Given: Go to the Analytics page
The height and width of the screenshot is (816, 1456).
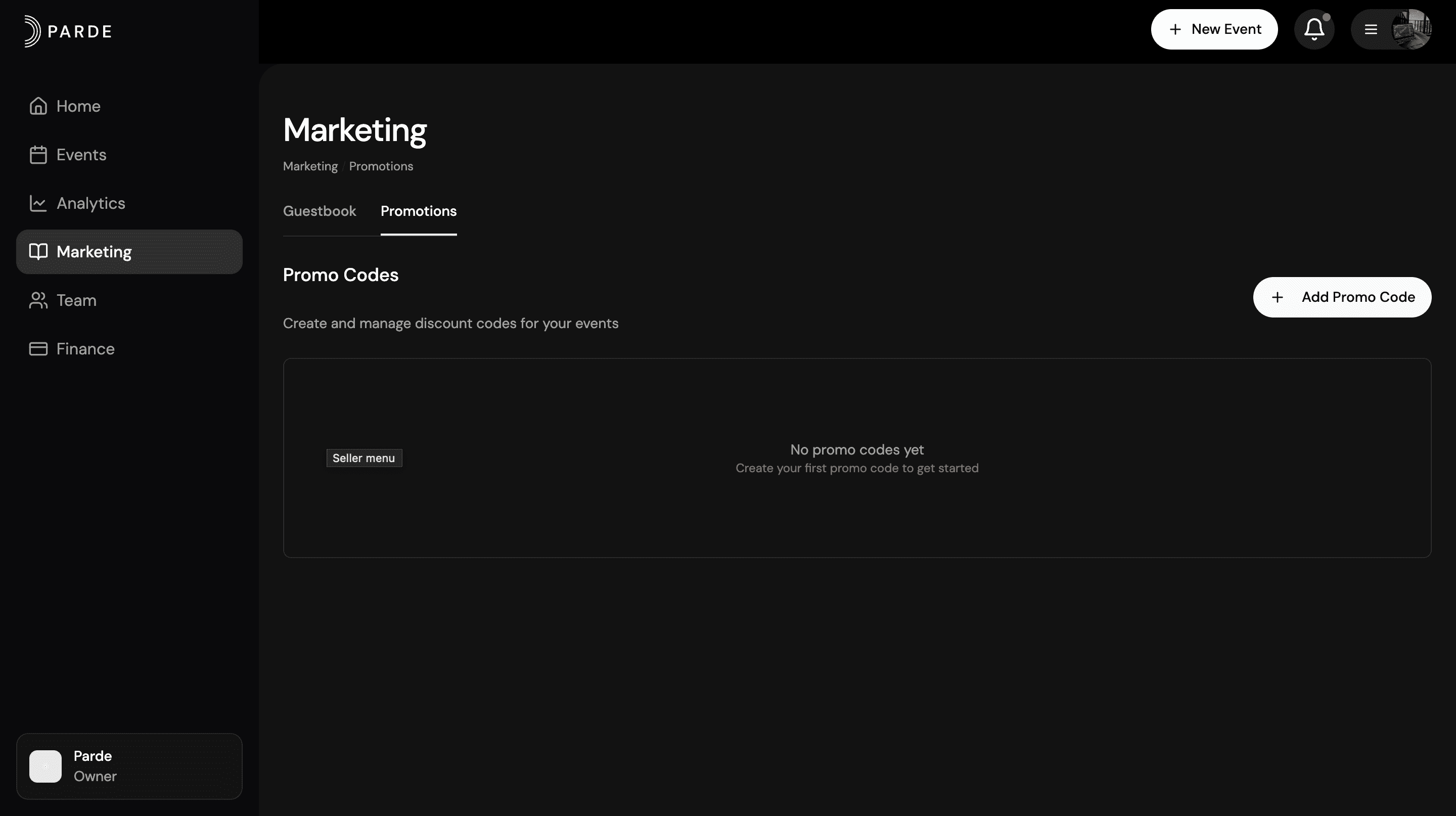Looking at the screenshot, I should click(90, 203).
